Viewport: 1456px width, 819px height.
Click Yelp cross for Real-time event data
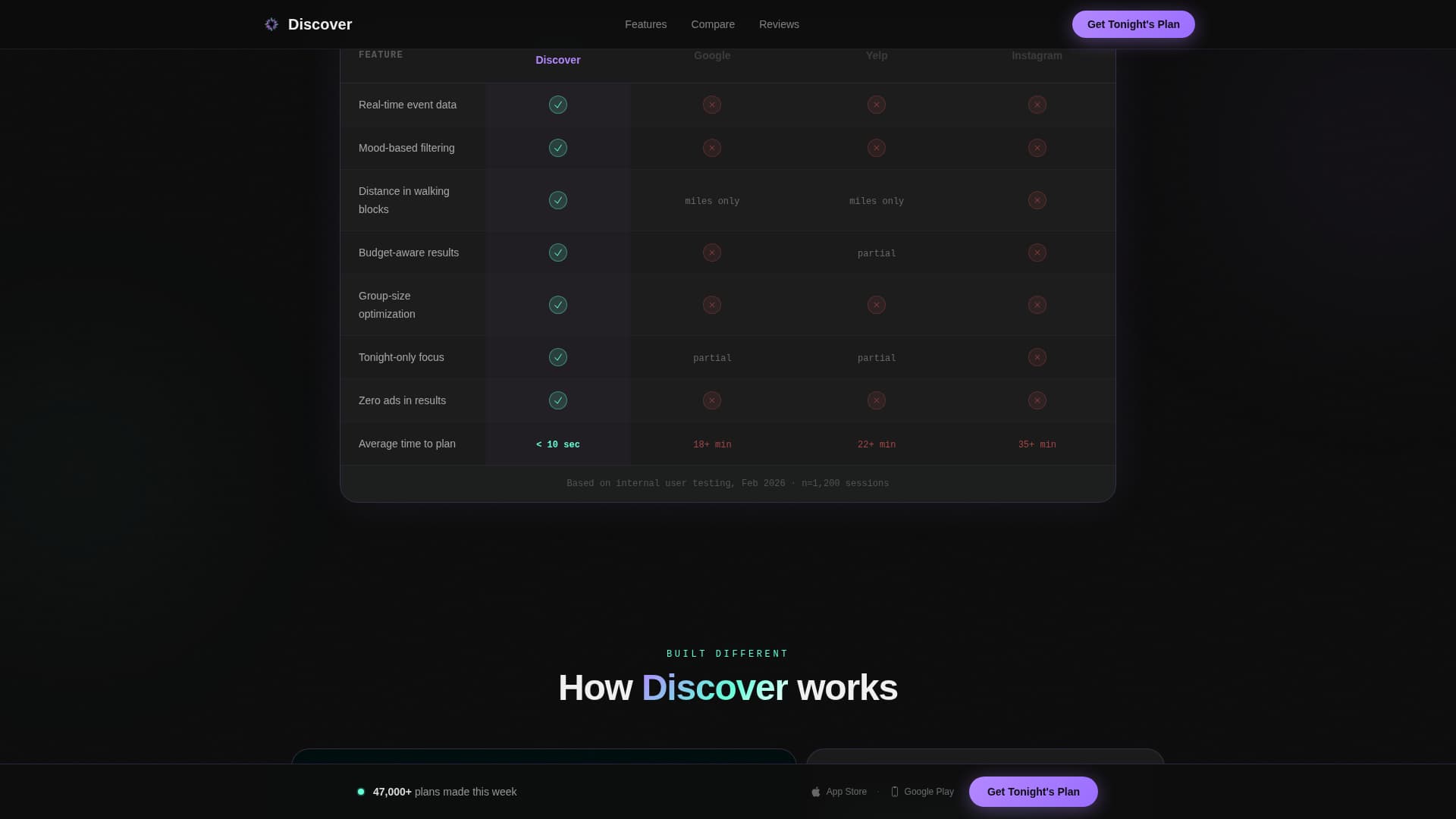[x=877, y=105]
